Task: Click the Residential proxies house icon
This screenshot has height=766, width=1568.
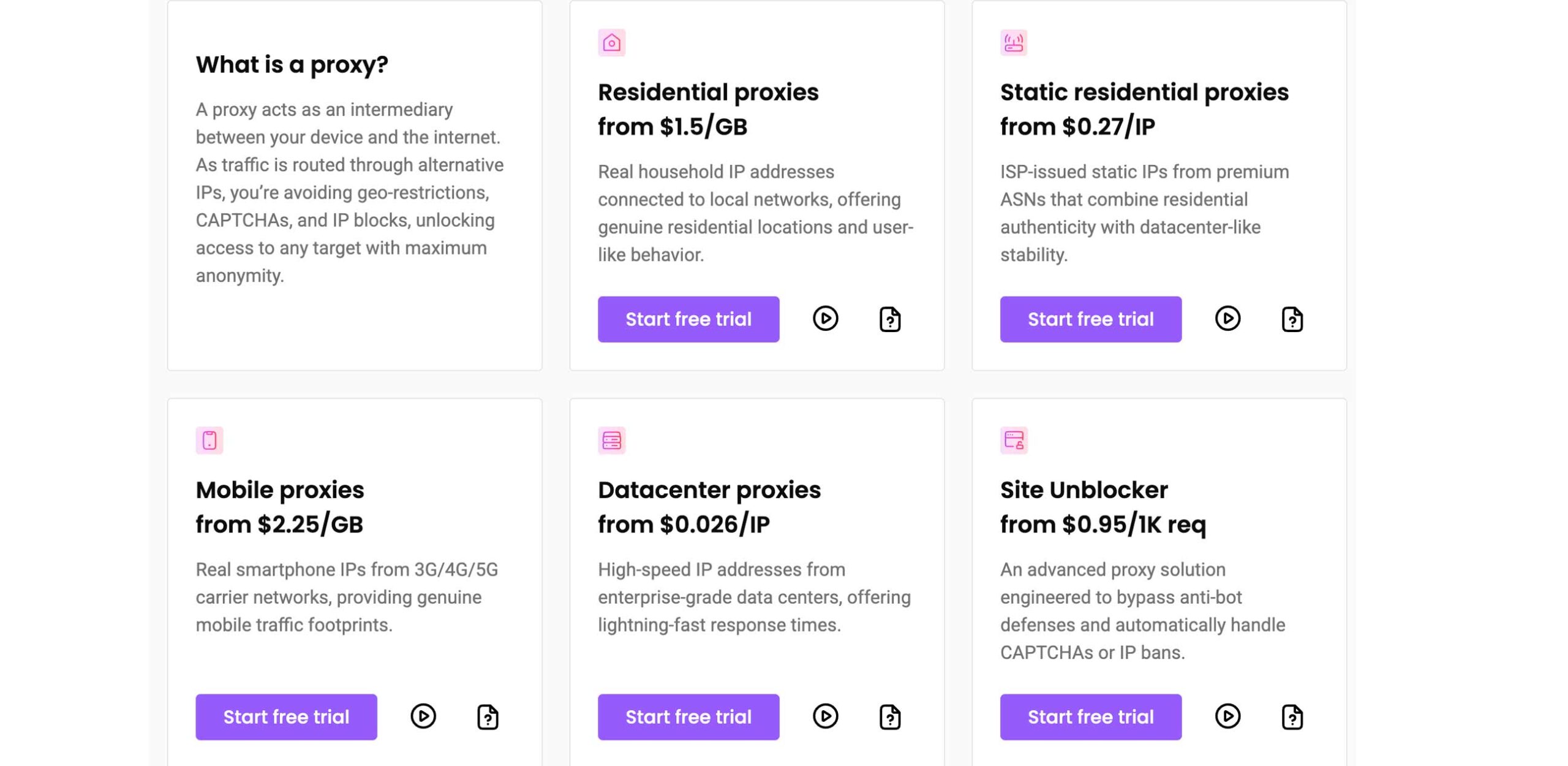Action: (x=611, y=43)
